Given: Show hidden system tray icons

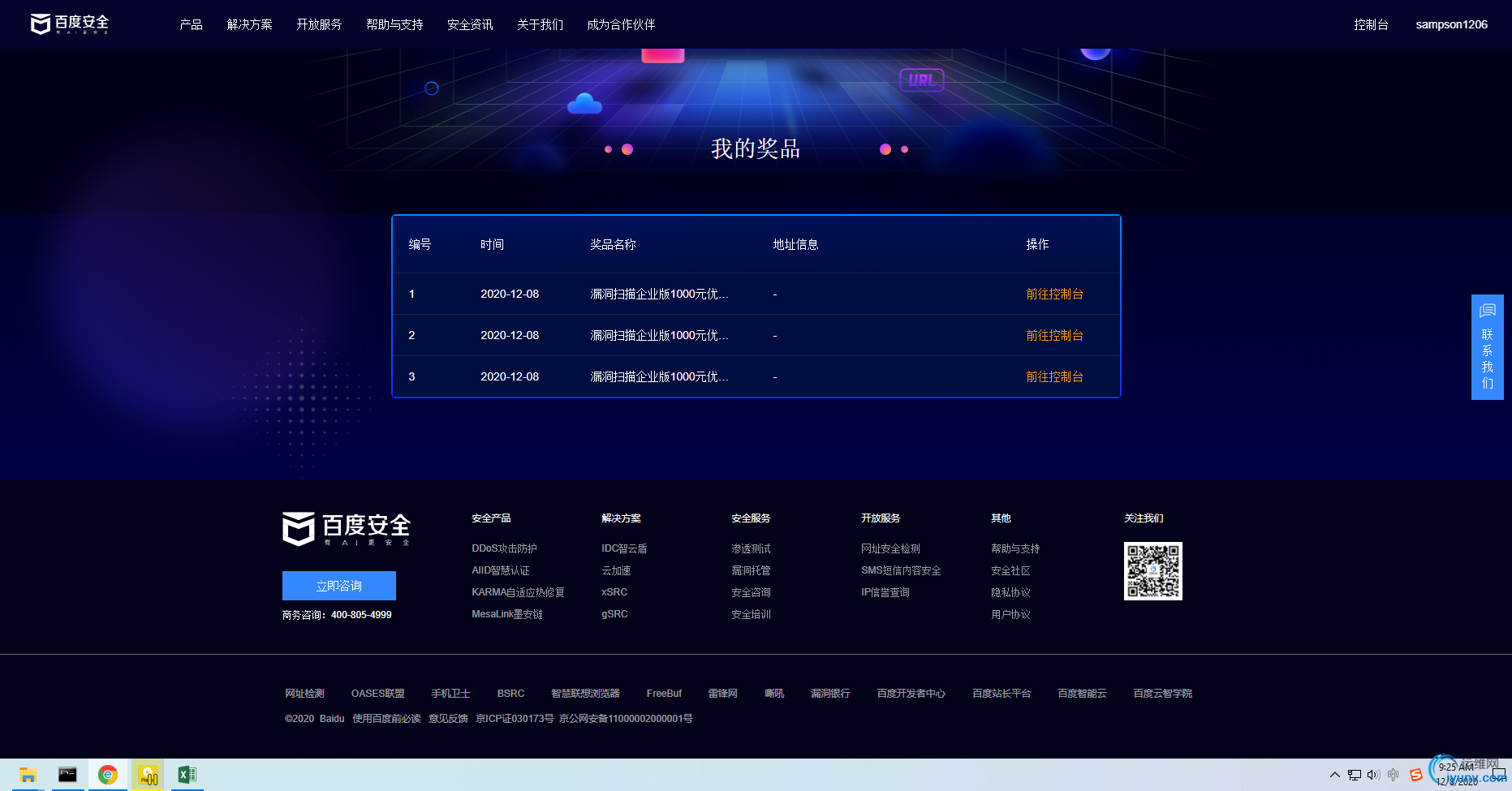Looking at the screenshot, I should (x=1334, y=775).
